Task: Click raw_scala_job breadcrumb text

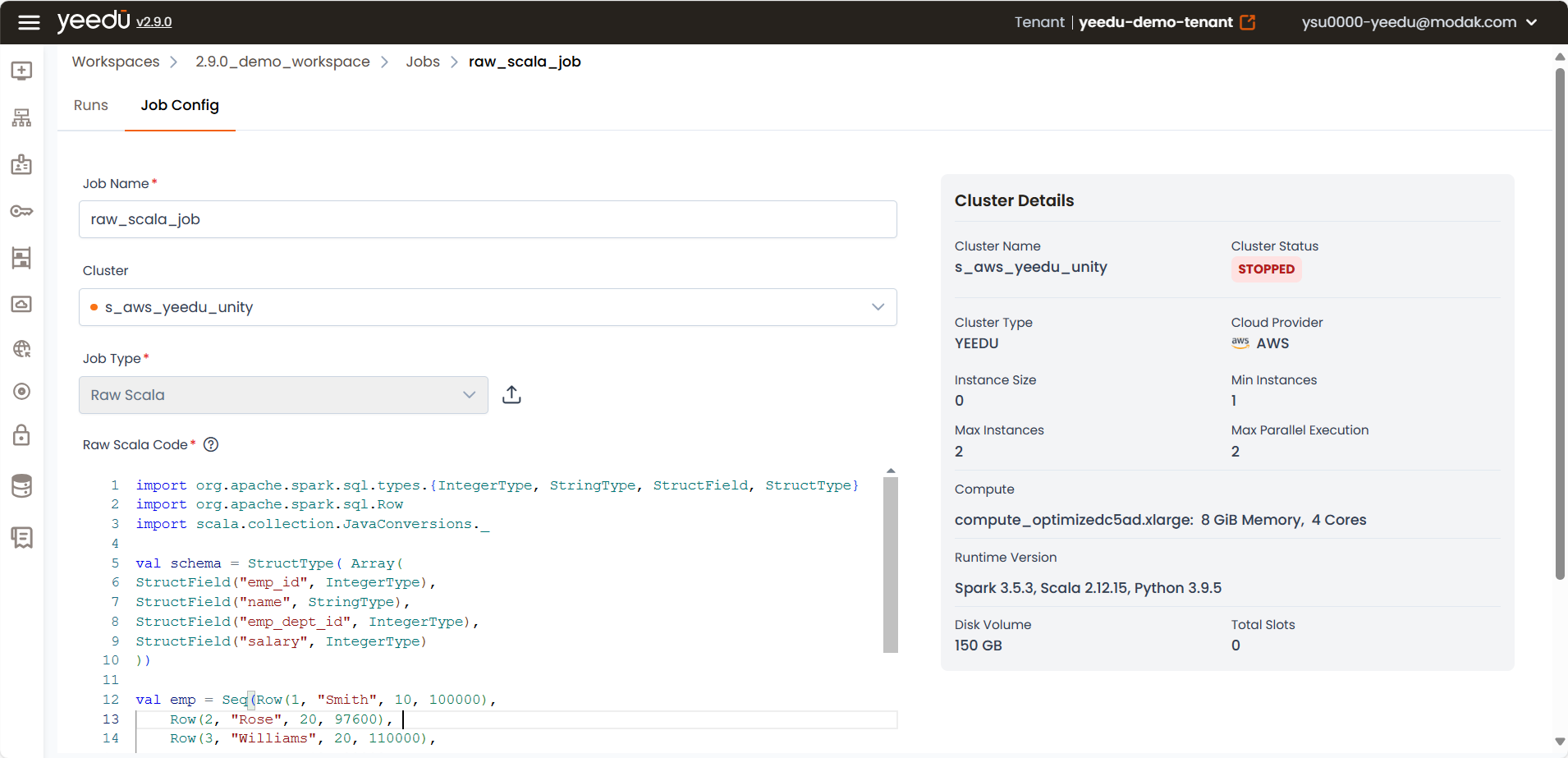Action: point(525,62)
